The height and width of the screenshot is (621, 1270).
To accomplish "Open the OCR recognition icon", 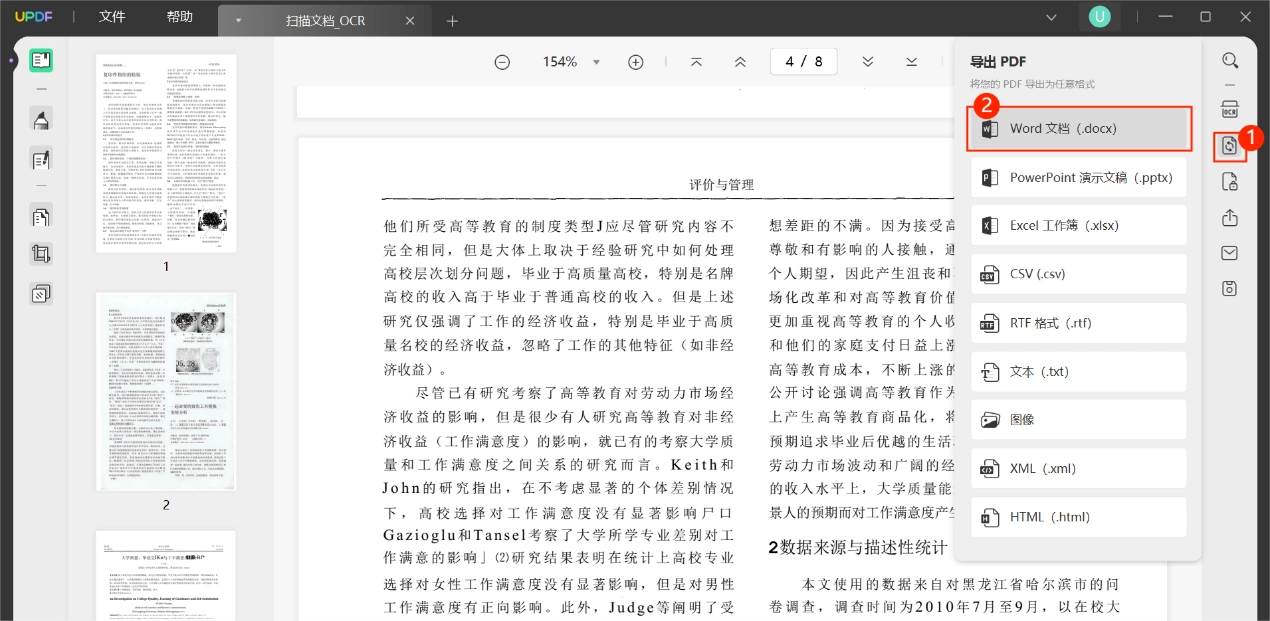I will coord(1230,110).
